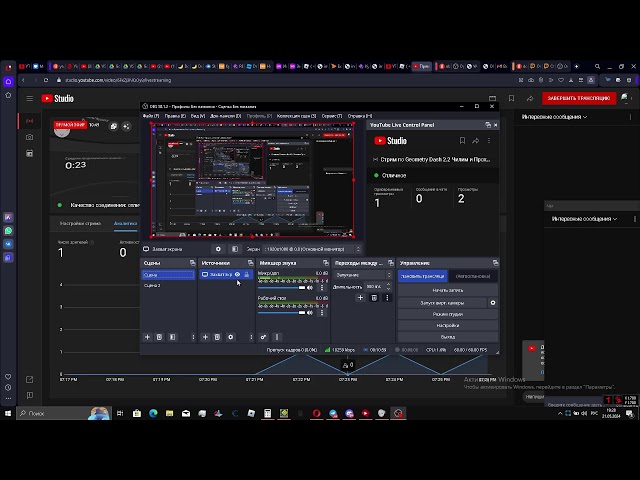Open the Help menu in OBS
This screenshot has height=480, width=640.
pyautogui.click(x=360, y=116)
